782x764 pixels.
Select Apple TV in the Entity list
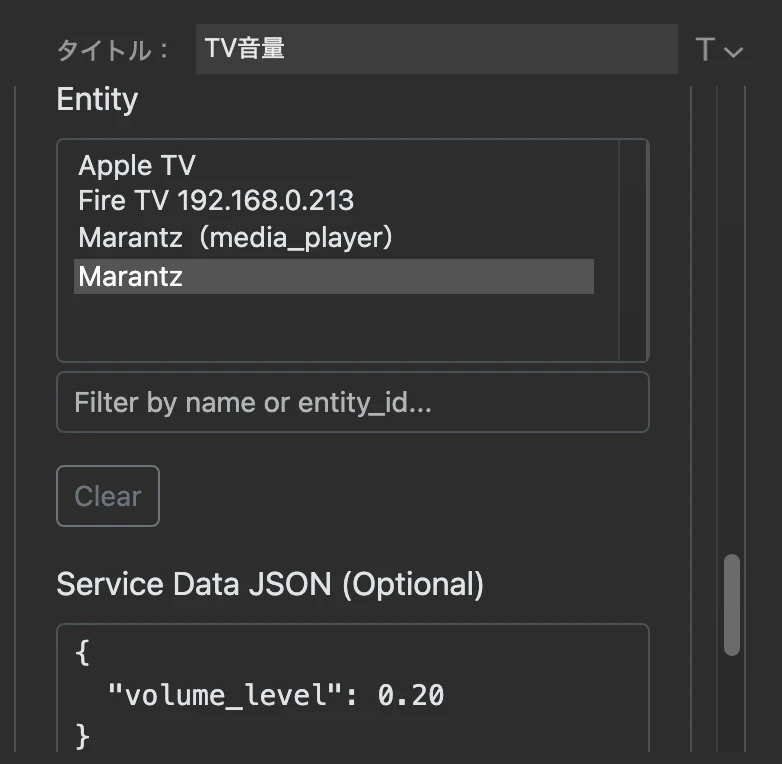point(137,166)
